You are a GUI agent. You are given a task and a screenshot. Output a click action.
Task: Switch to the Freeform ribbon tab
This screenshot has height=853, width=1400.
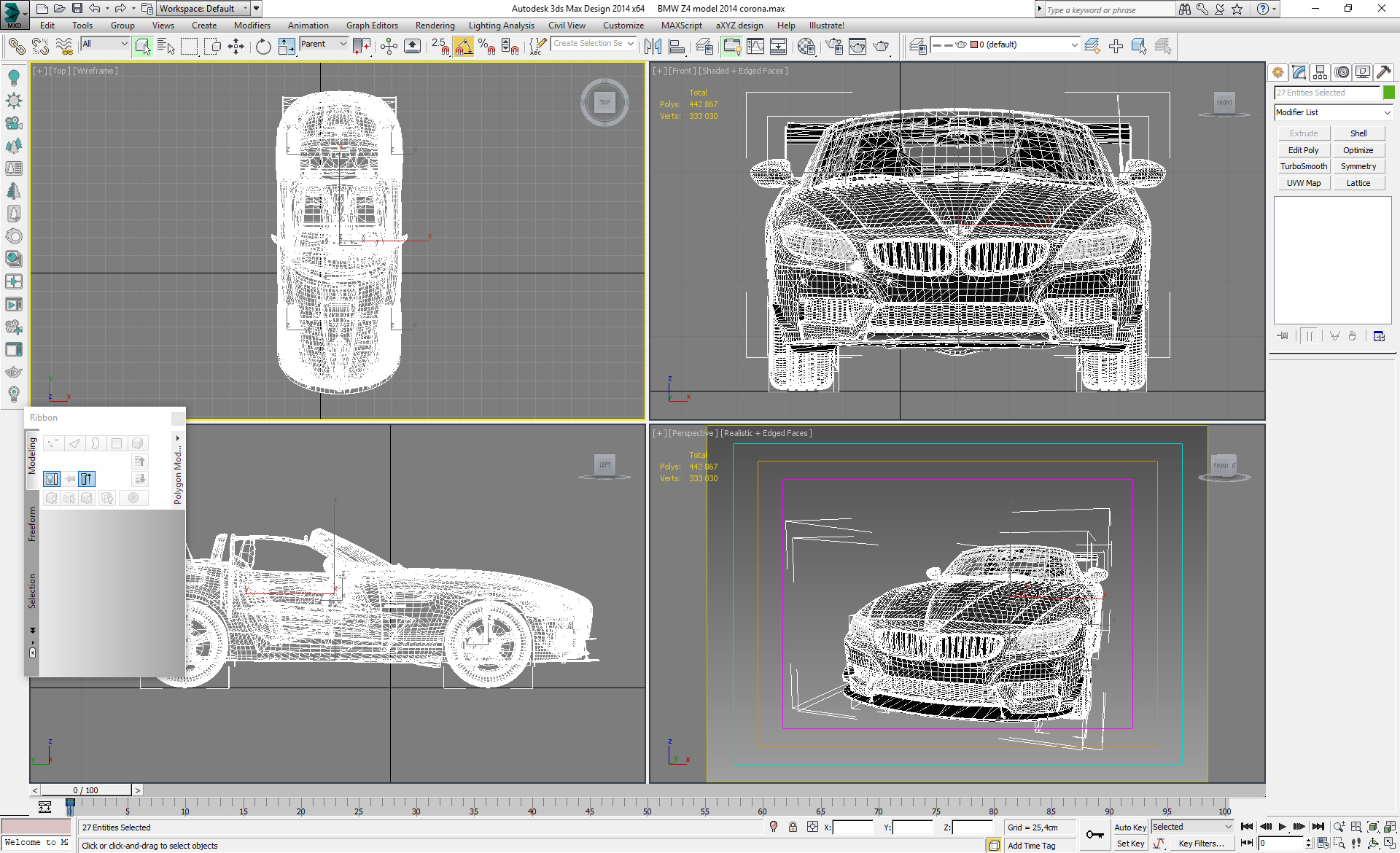(x=32, y=524)
